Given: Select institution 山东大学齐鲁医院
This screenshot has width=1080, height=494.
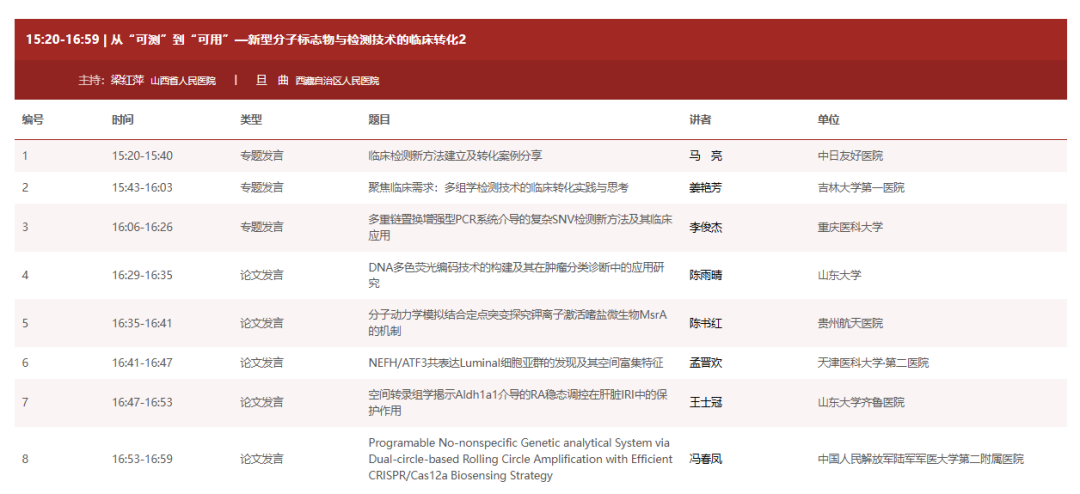Looking at the screenshot, I should [x=861, y=402].
